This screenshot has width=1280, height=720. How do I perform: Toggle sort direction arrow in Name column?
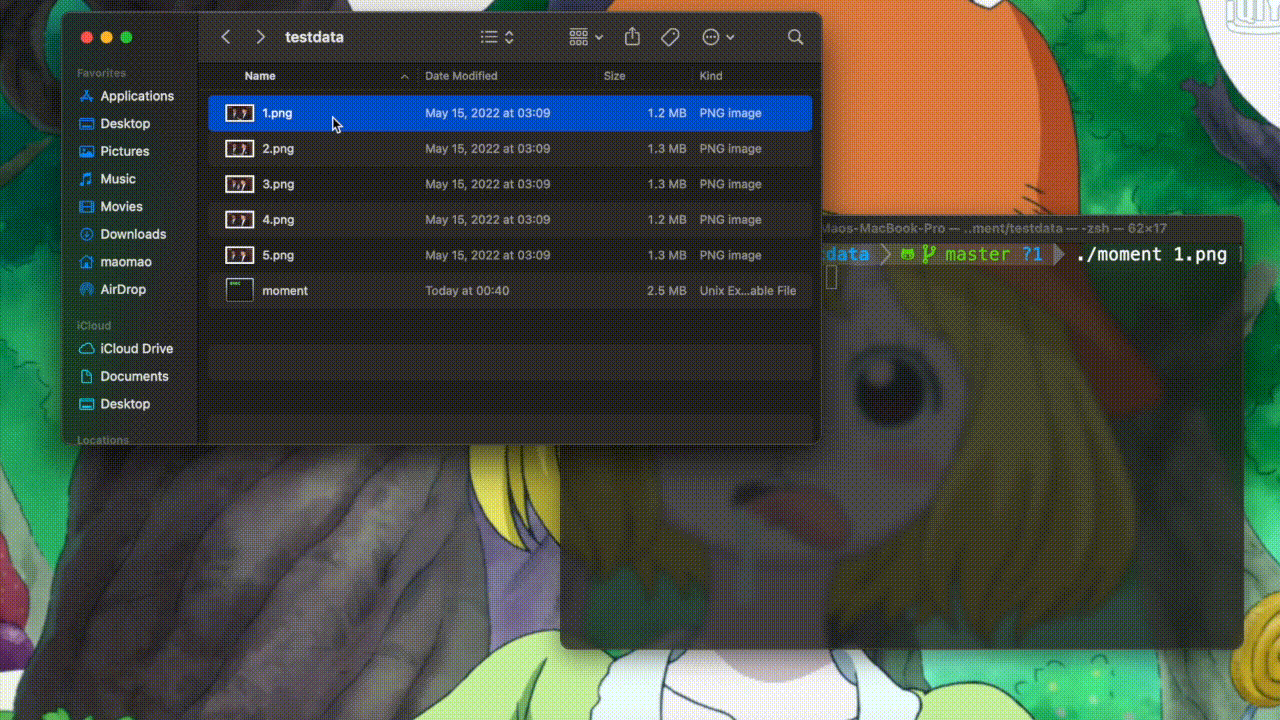[404, 77]
